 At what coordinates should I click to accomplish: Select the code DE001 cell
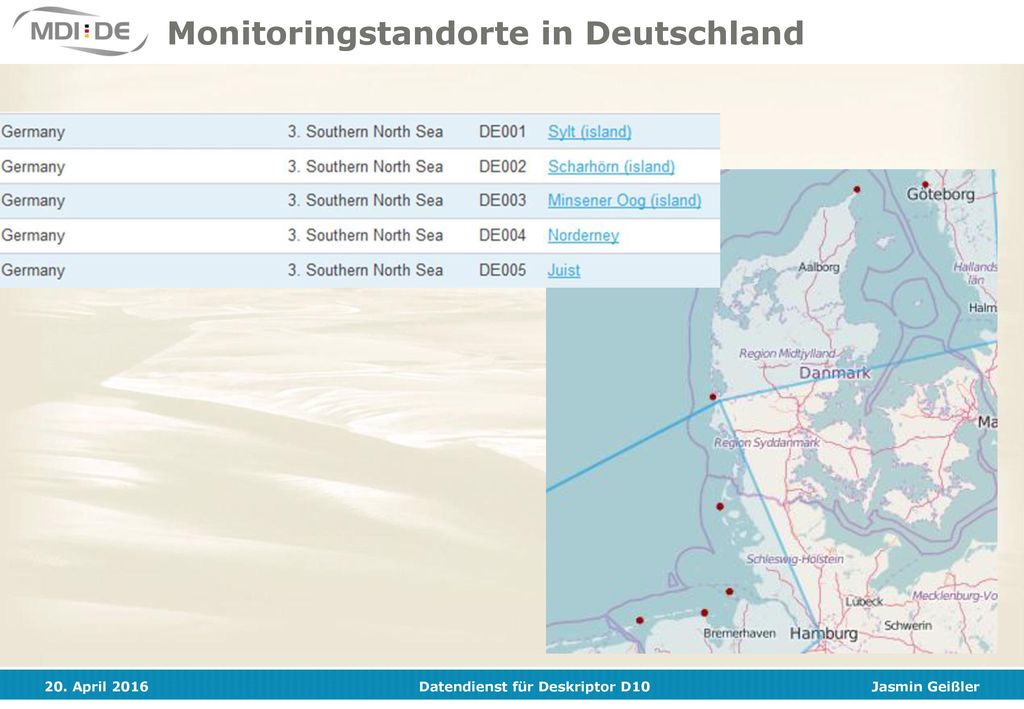click(x=502, y=132)
